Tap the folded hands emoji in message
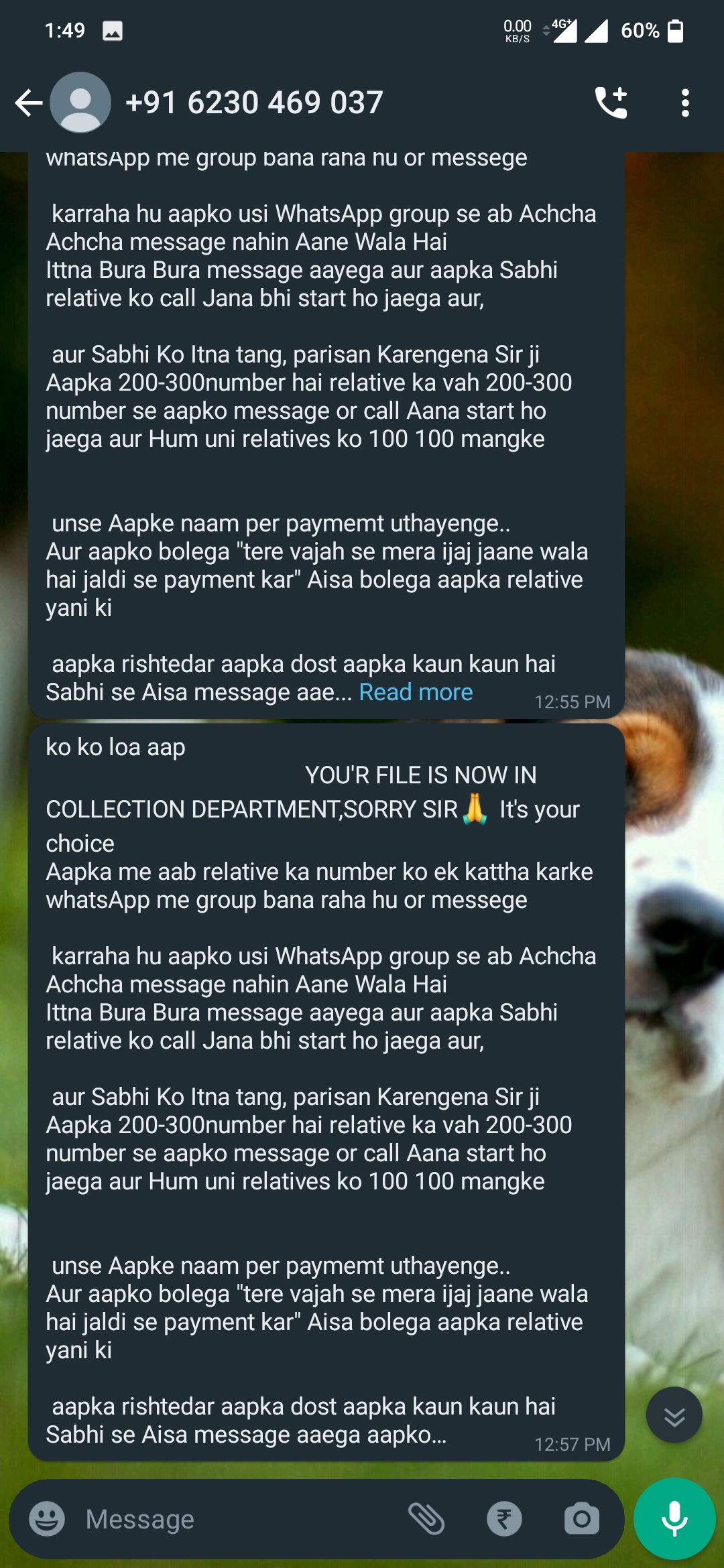Image resolution: width=724 pixels, height=1568 pixels. click(x=475, y=809)
